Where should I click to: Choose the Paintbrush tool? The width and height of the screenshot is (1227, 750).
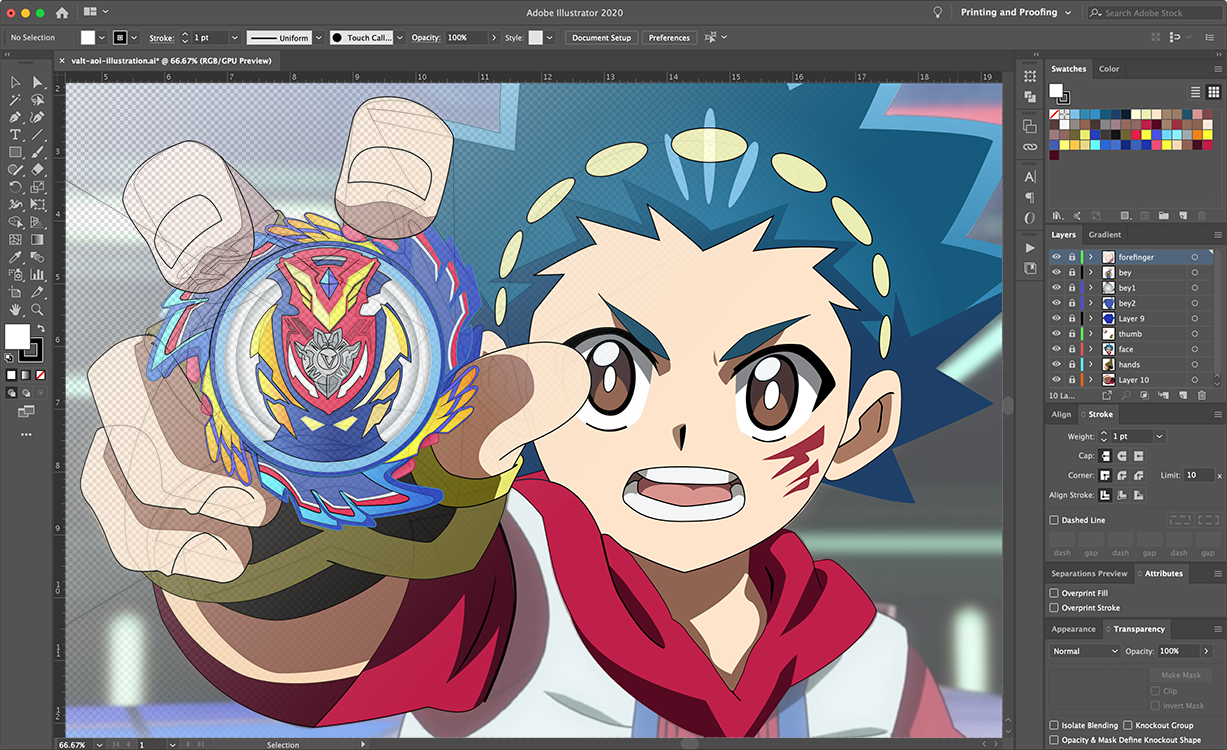pos(37,152)
